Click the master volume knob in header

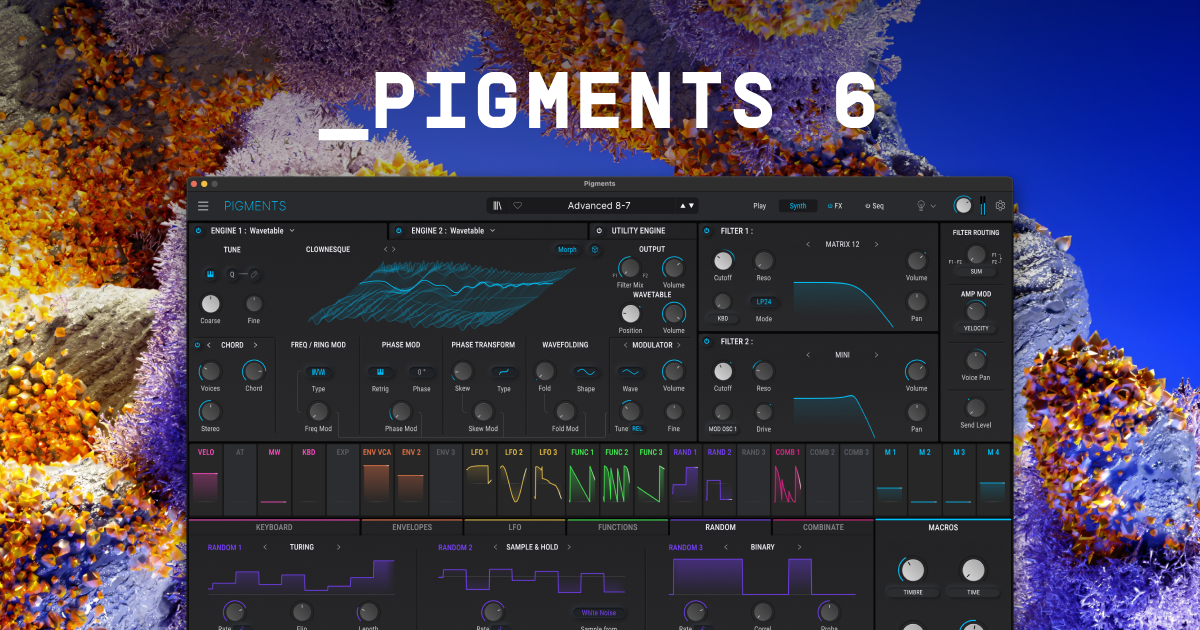click(x=962, y=205)
